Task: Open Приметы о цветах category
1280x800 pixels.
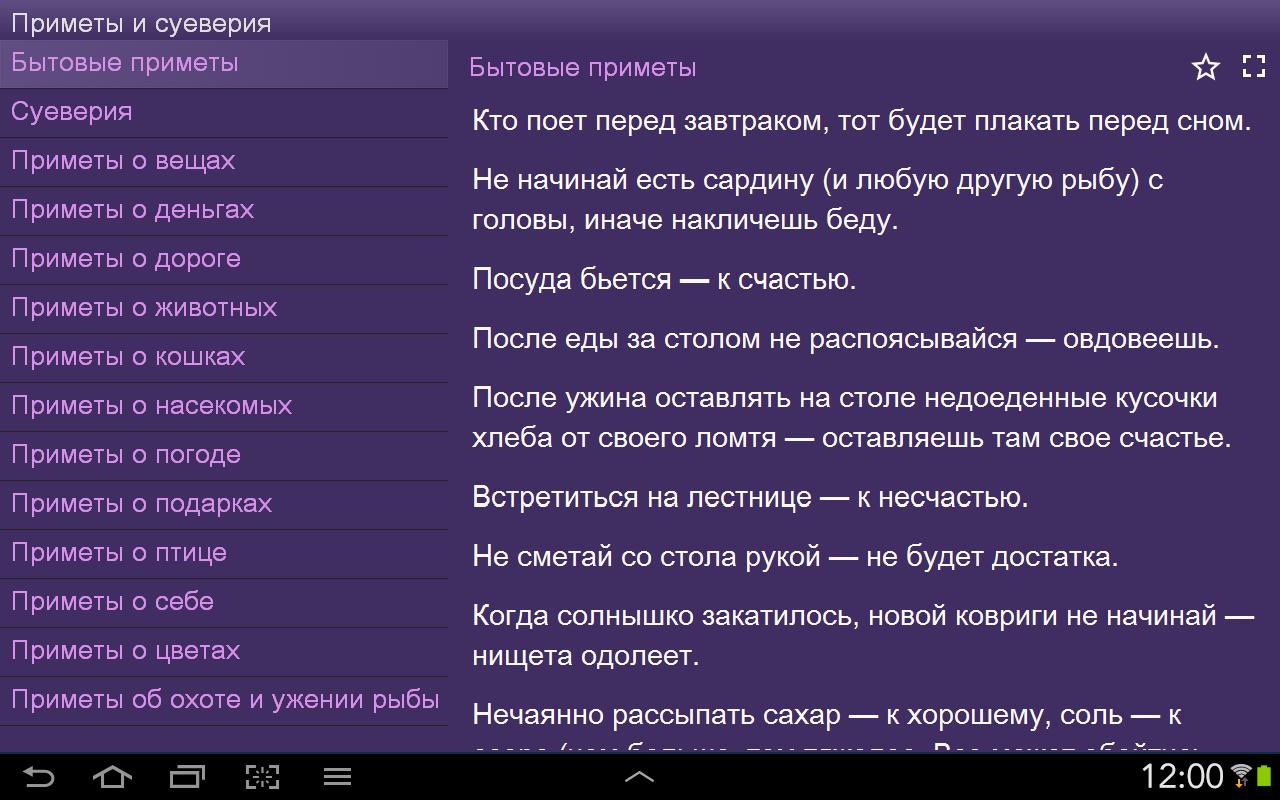Action: (x=224, y=651)
